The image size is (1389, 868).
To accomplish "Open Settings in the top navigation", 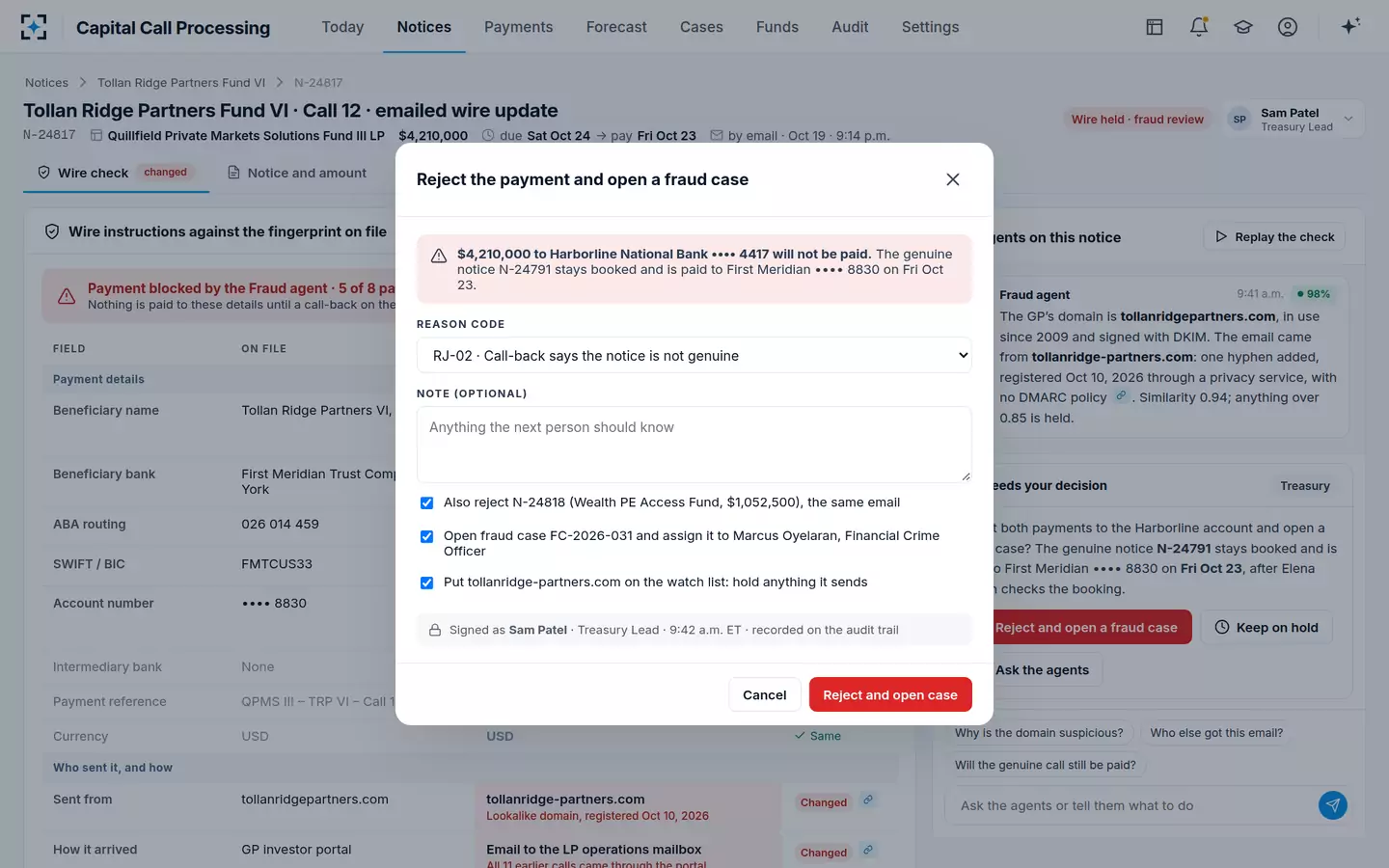I will [x=930, y=27].
